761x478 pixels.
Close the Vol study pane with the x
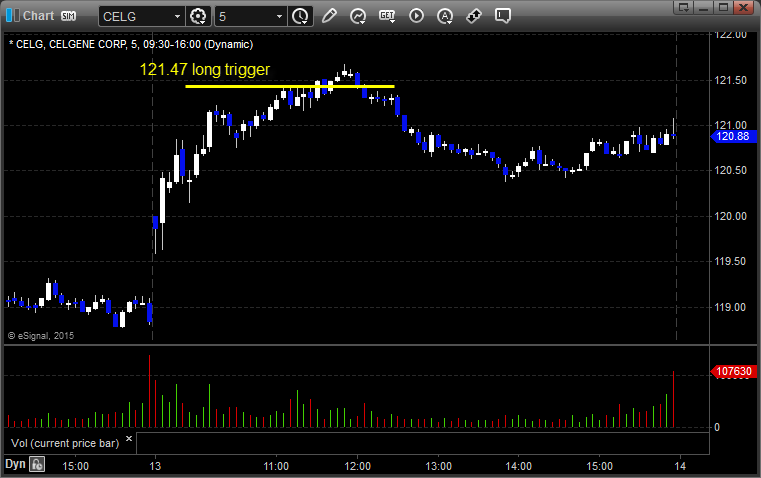coord(129,439)
